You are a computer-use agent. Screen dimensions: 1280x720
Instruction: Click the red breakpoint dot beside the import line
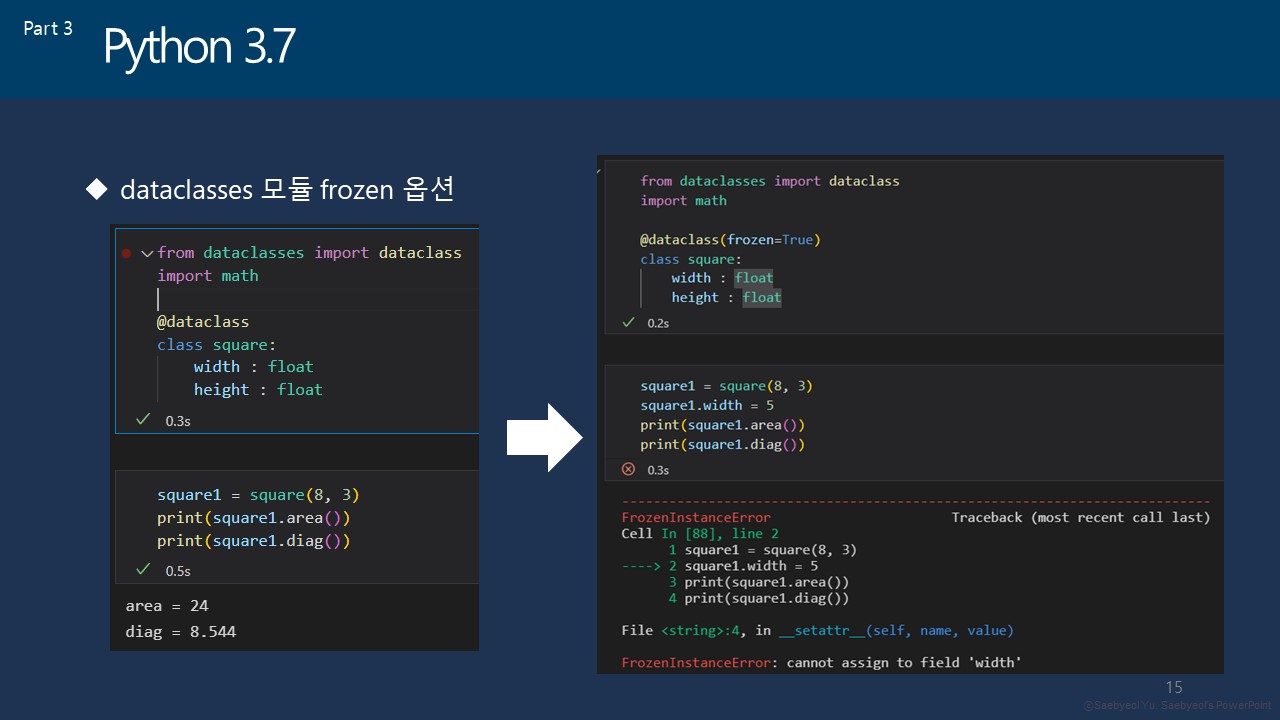coord(126,254)
